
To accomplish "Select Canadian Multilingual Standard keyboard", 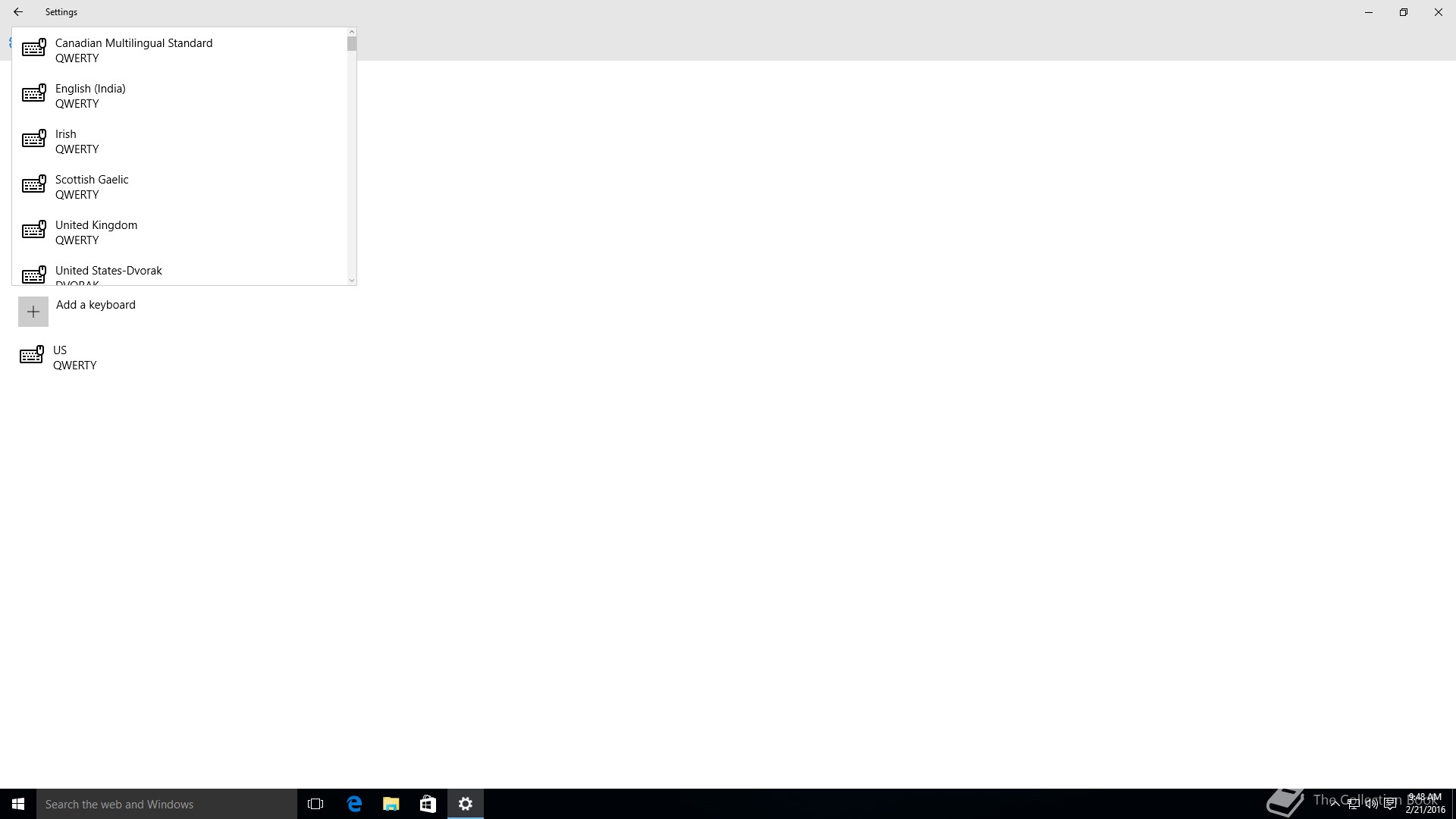I will 133,50.
